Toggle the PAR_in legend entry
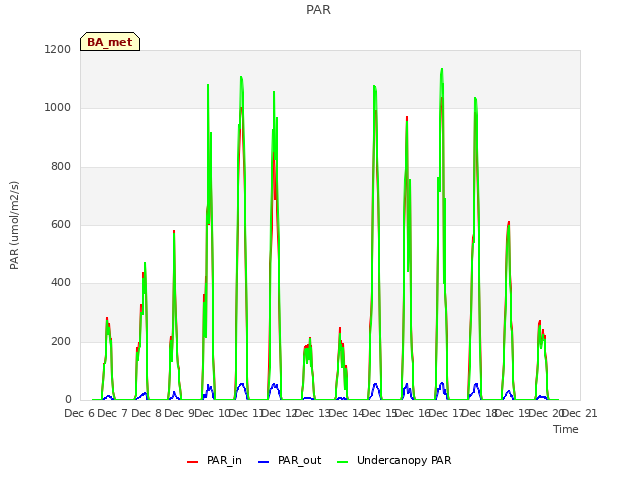The width and height of the screenshot is (640, 480). coord(214,460)
